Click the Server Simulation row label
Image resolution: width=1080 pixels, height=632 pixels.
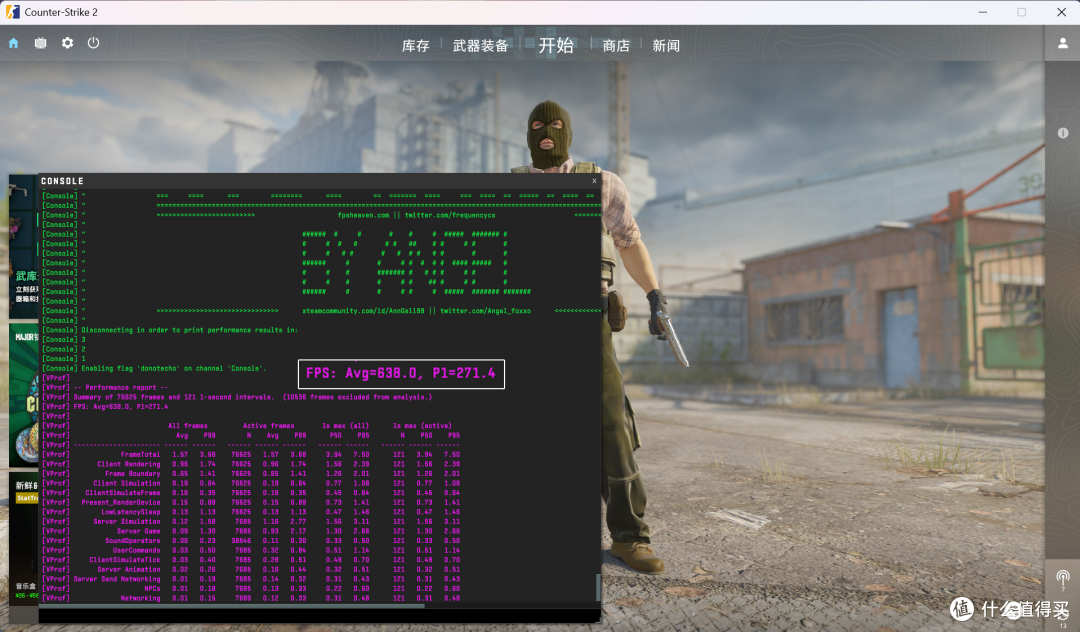127,522
